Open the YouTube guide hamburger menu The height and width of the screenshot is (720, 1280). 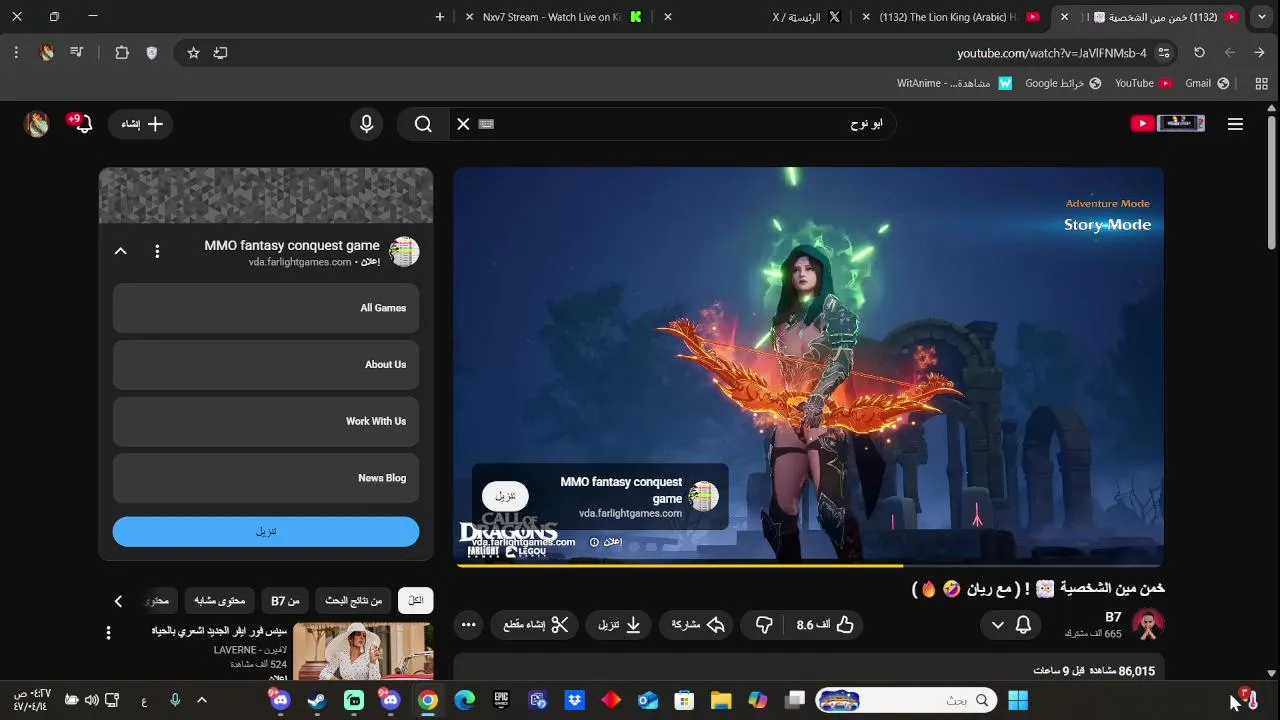[x=1235, y=124]
